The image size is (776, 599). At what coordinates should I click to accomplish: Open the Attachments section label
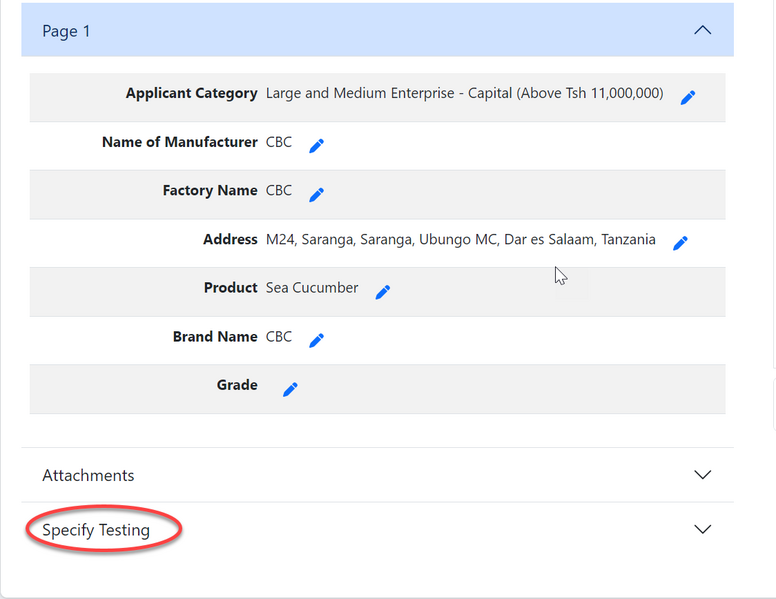[88, 475]
